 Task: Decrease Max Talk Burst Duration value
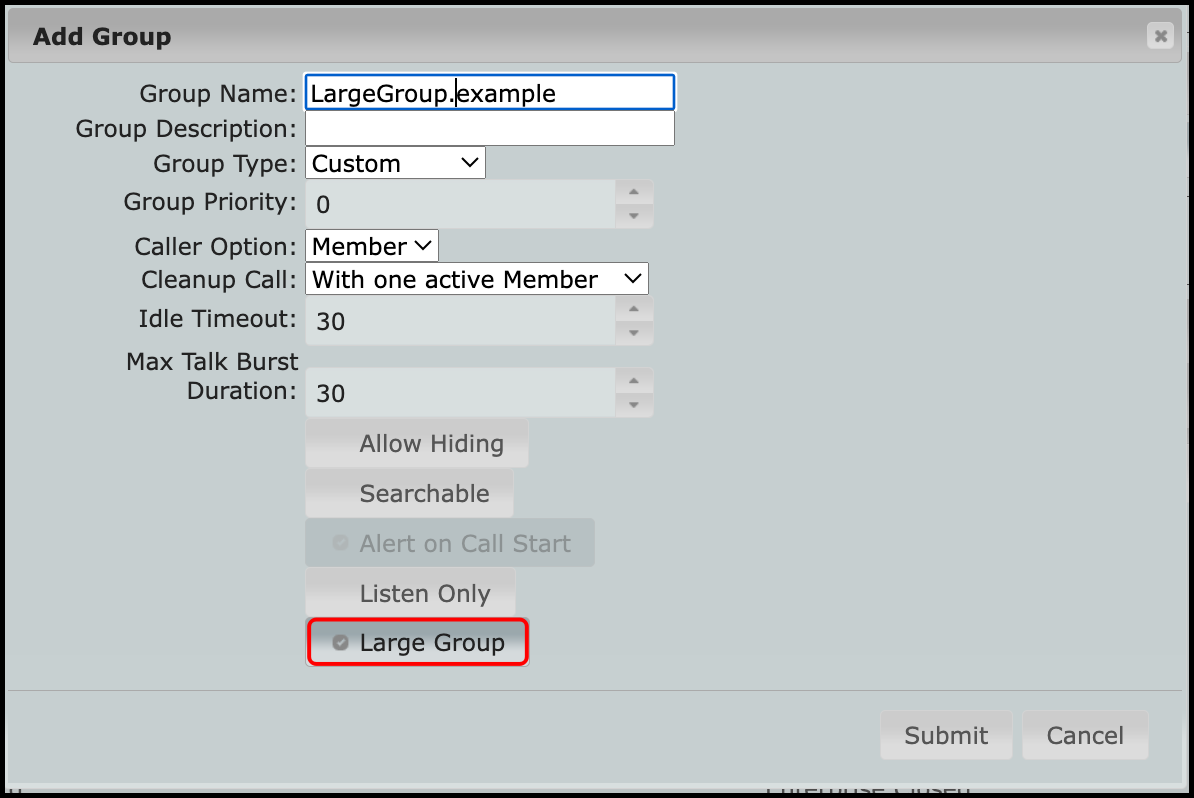click(633, 404)
